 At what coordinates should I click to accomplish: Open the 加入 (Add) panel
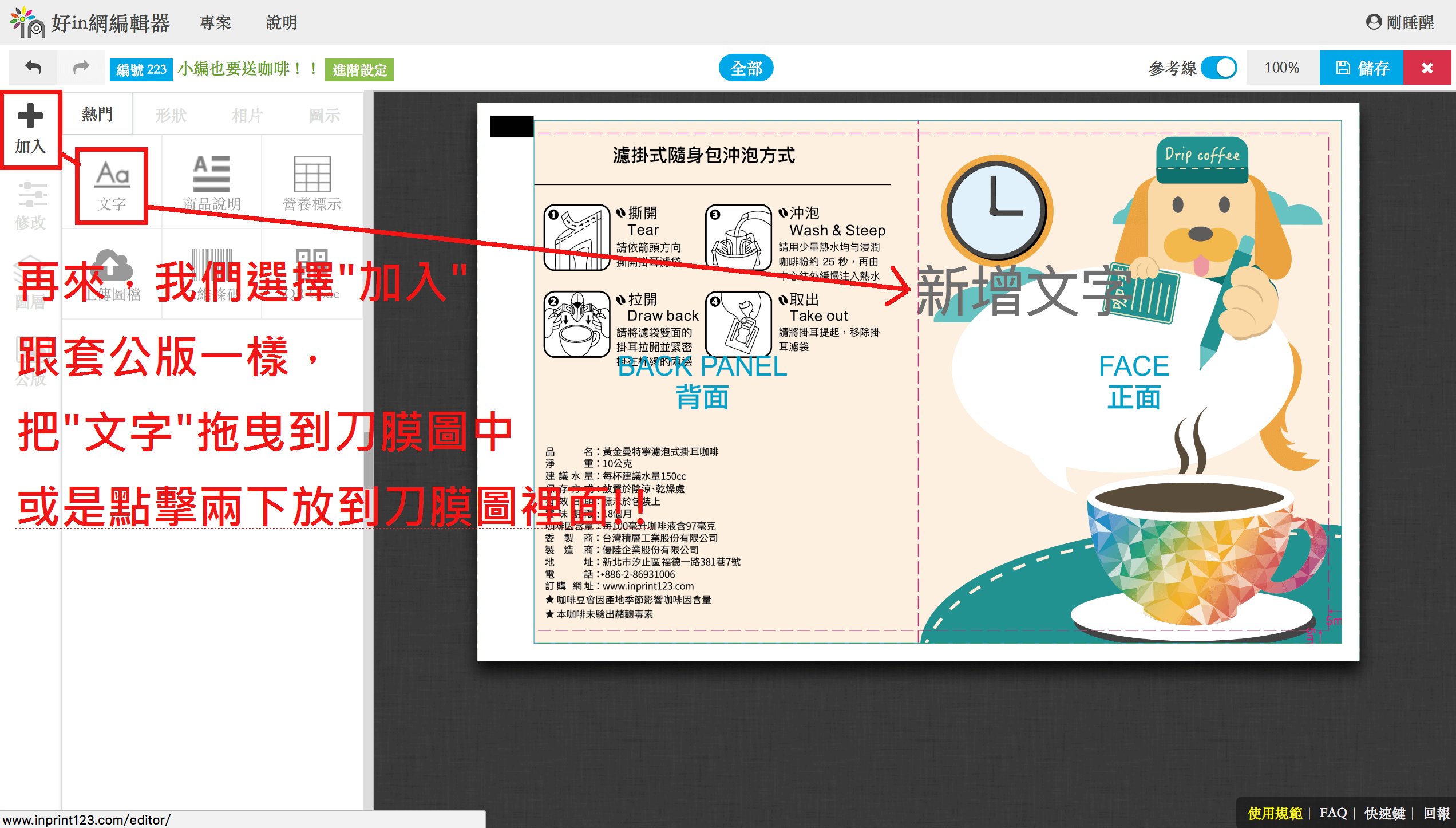tap(30, 129)
